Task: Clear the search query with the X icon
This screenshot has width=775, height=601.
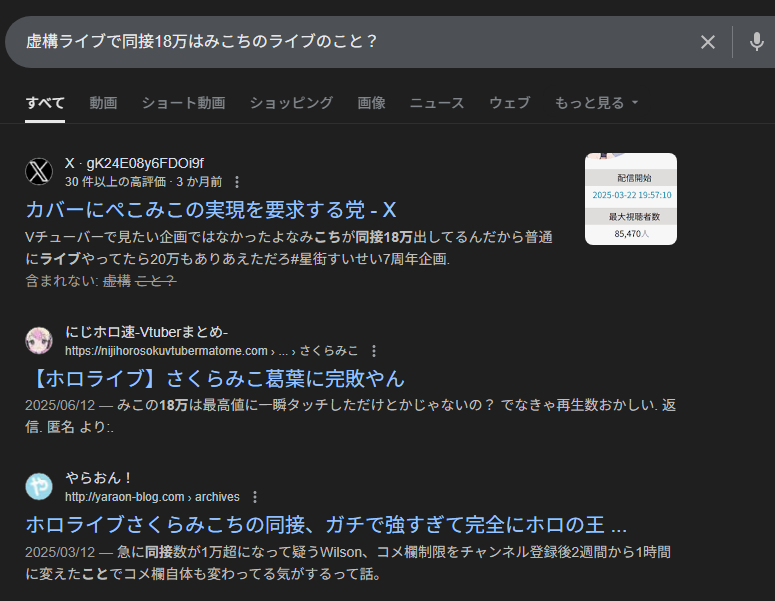Action: click(708, 42)
